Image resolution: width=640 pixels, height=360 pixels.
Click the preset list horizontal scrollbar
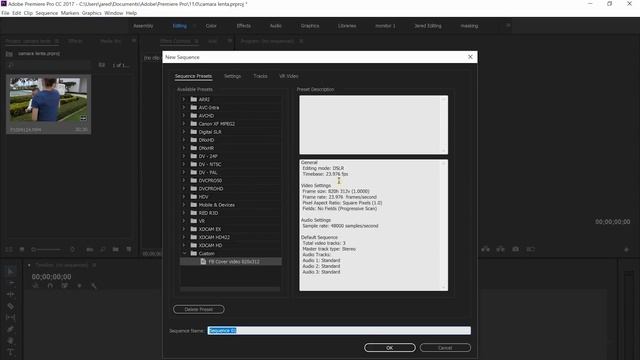click(230, 289)
